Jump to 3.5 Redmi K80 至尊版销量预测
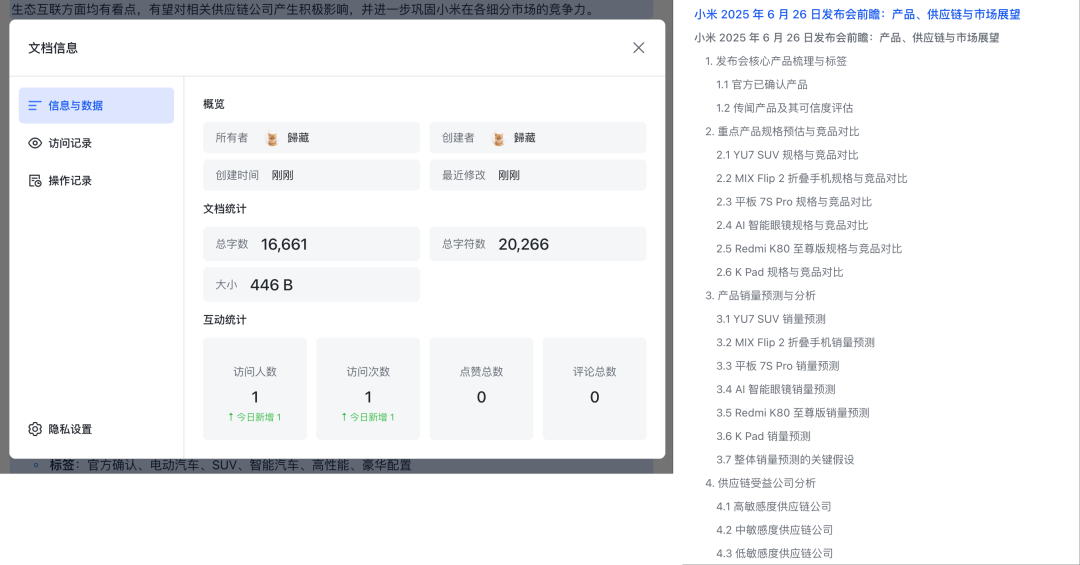 point(792,413)
